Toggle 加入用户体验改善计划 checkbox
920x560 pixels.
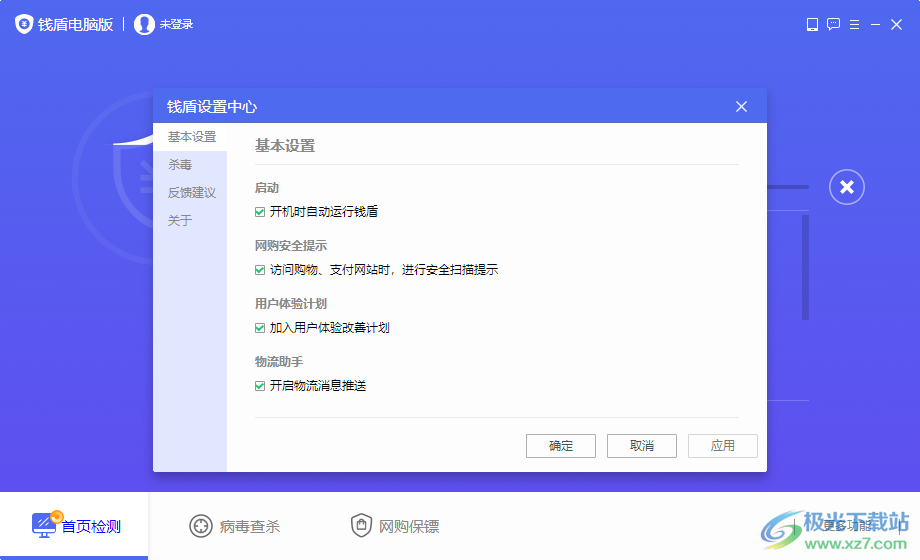pos(260,328)
